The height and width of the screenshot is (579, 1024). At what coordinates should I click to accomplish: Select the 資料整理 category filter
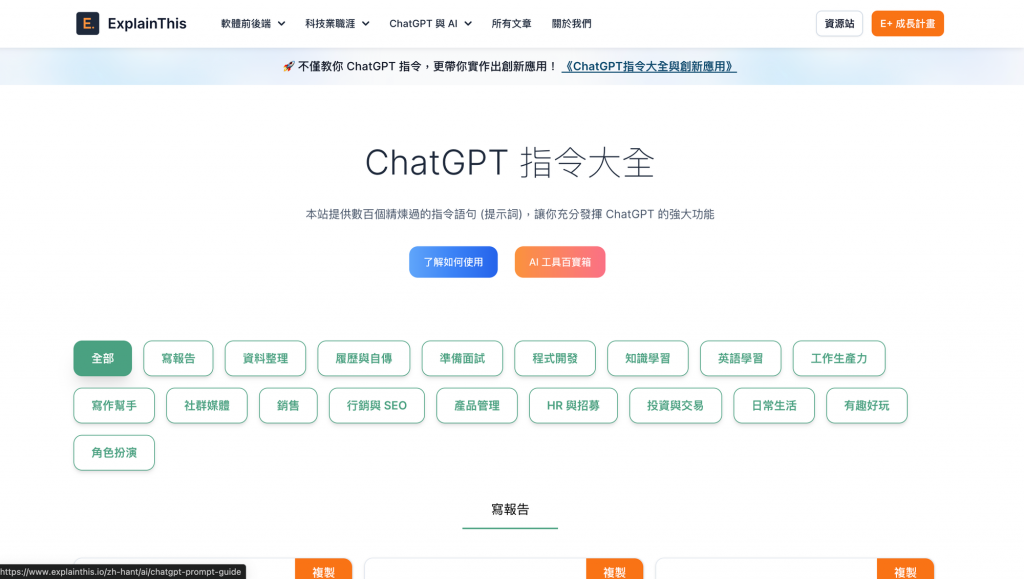click(265, 358)
